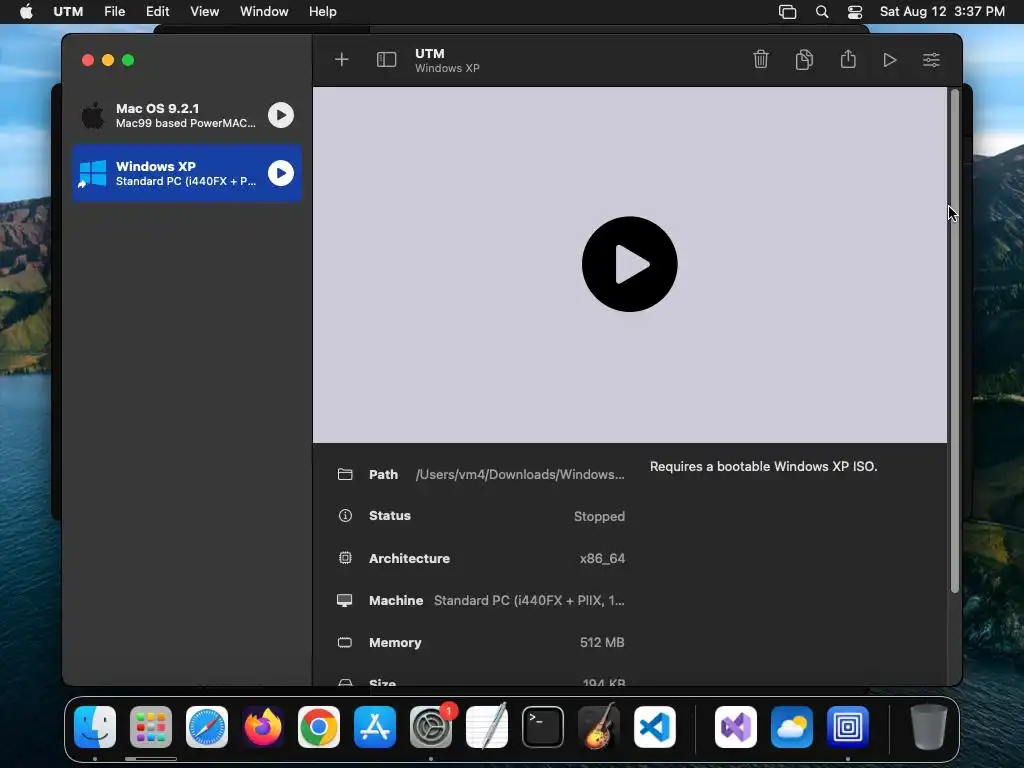
Task: Open the Apple menu
Action: coord(26,12)
